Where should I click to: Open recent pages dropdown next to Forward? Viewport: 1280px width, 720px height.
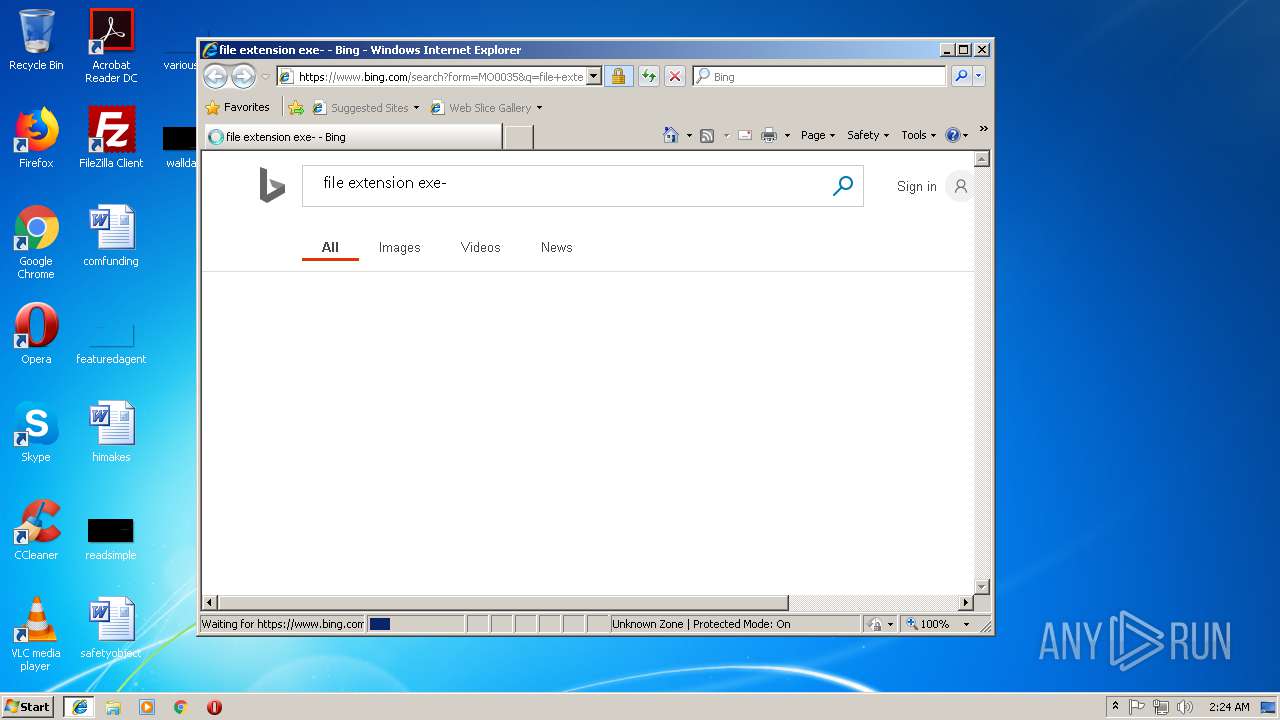coord(265,77)
